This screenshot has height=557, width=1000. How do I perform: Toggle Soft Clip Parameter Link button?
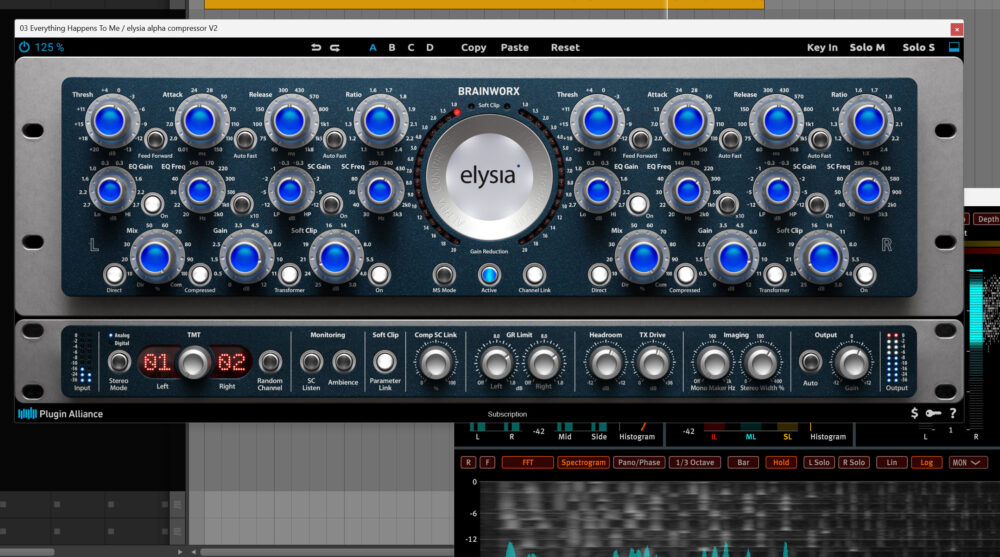click(x=385, y=362)
